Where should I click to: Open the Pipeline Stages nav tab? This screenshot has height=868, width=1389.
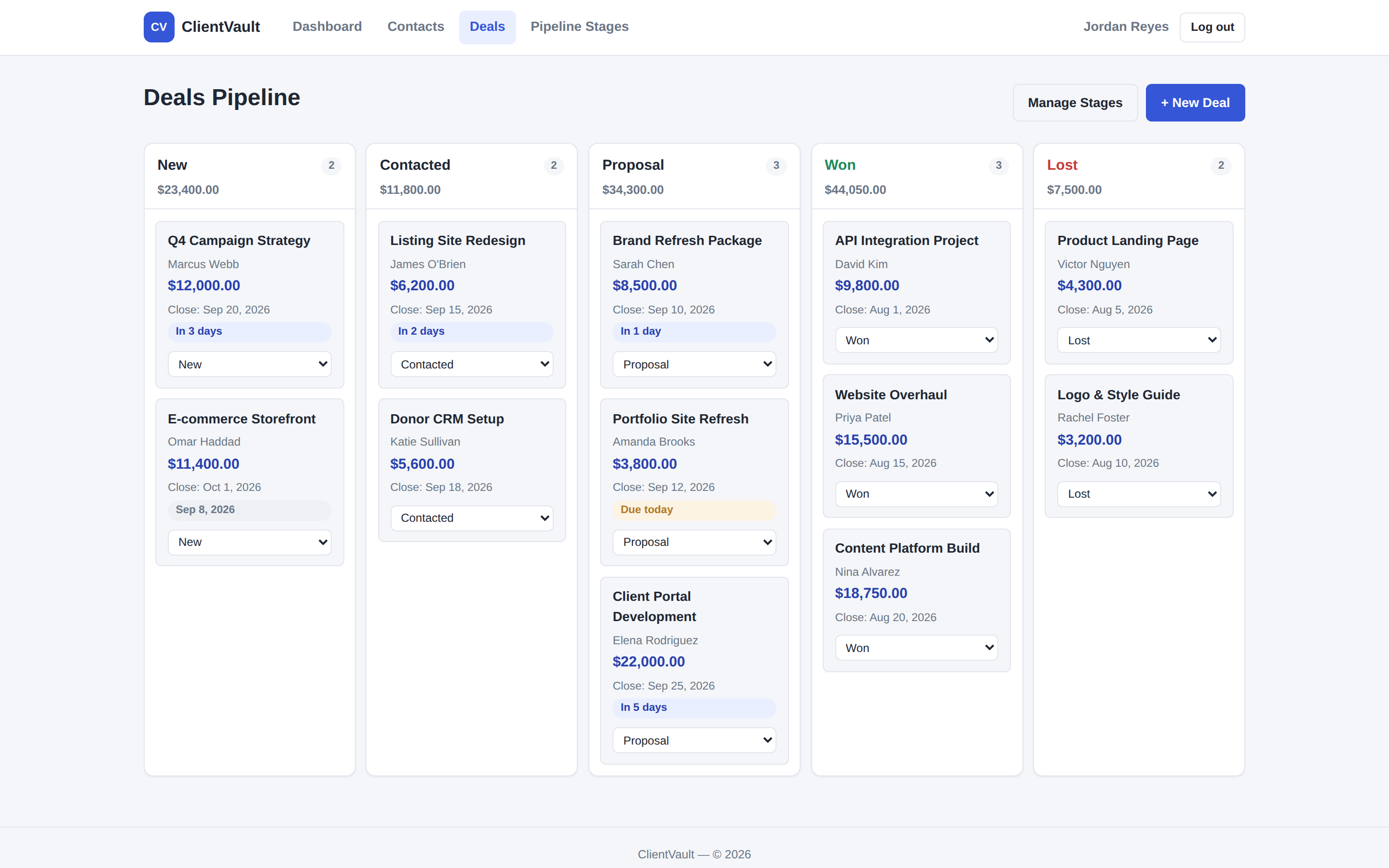click(x=579, y=27)
